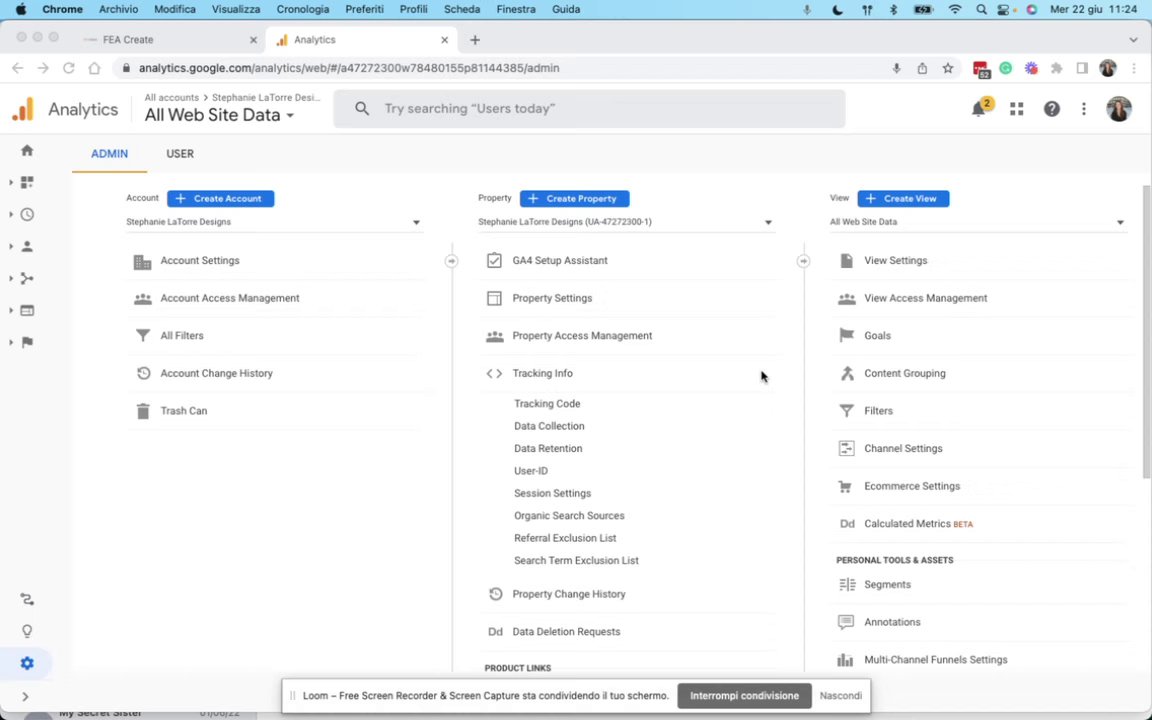Open the Cronologia menu
Screen dimensions: 1152x720
[303, 9]
